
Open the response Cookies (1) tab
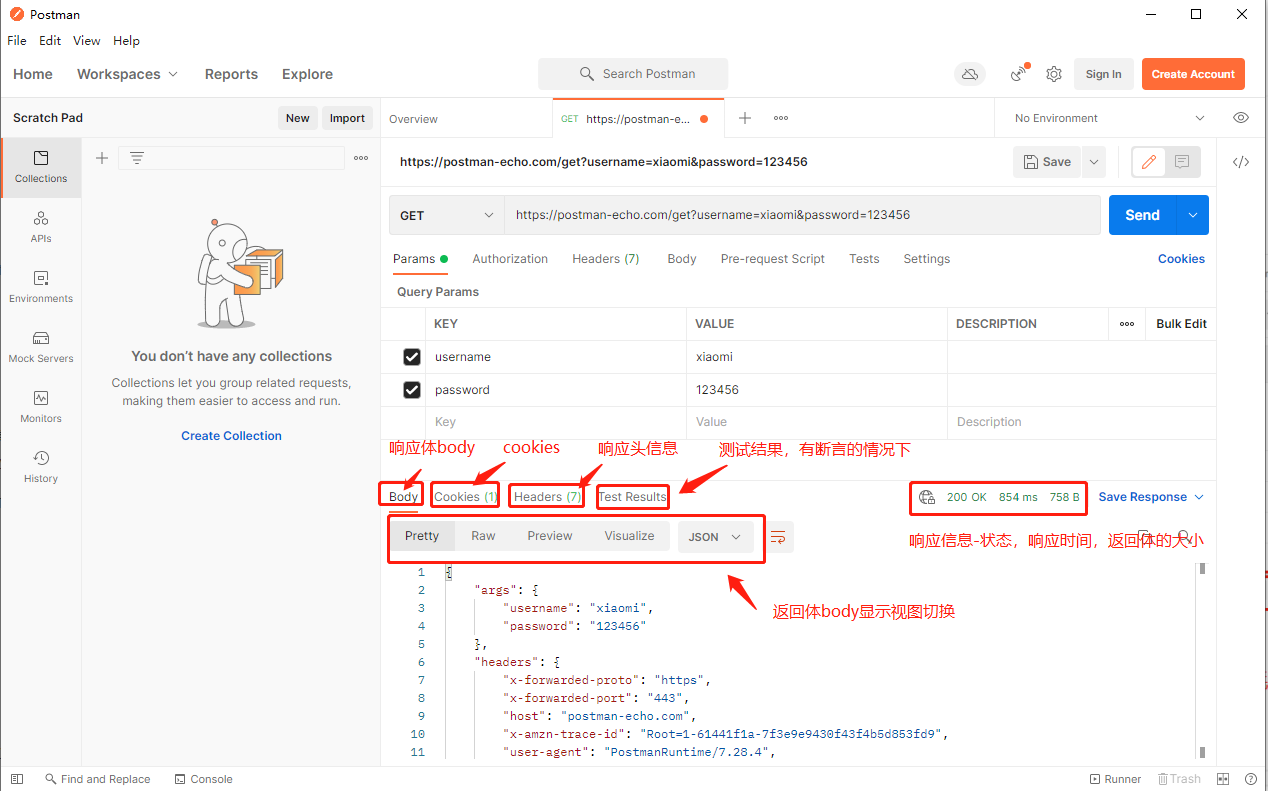tap(466, 497)
